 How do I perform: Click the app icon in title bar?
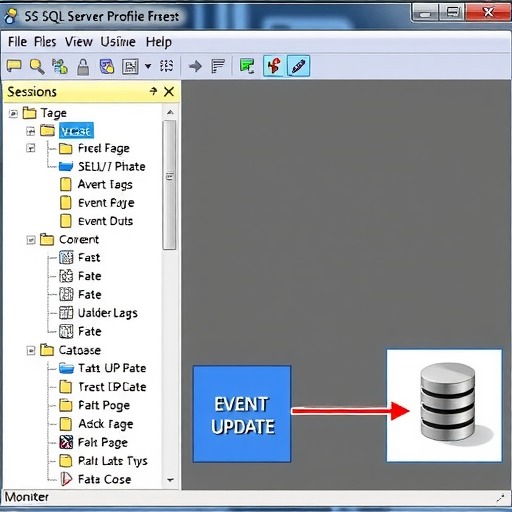[x=11, y=16]
